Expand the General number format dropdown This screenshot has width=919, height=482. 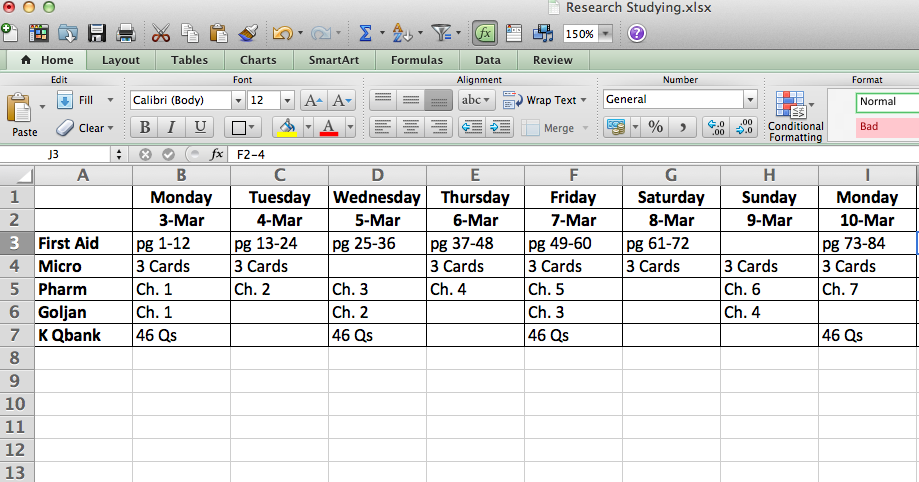coord(750,100)
